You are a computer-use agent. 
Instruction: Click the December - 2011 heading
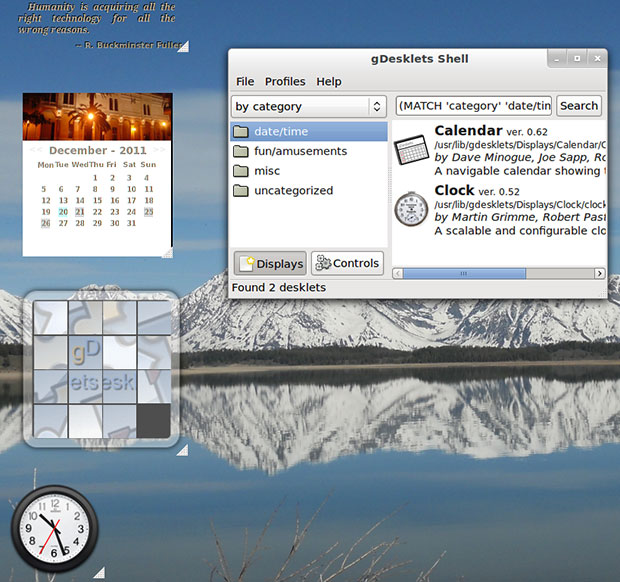98,150
